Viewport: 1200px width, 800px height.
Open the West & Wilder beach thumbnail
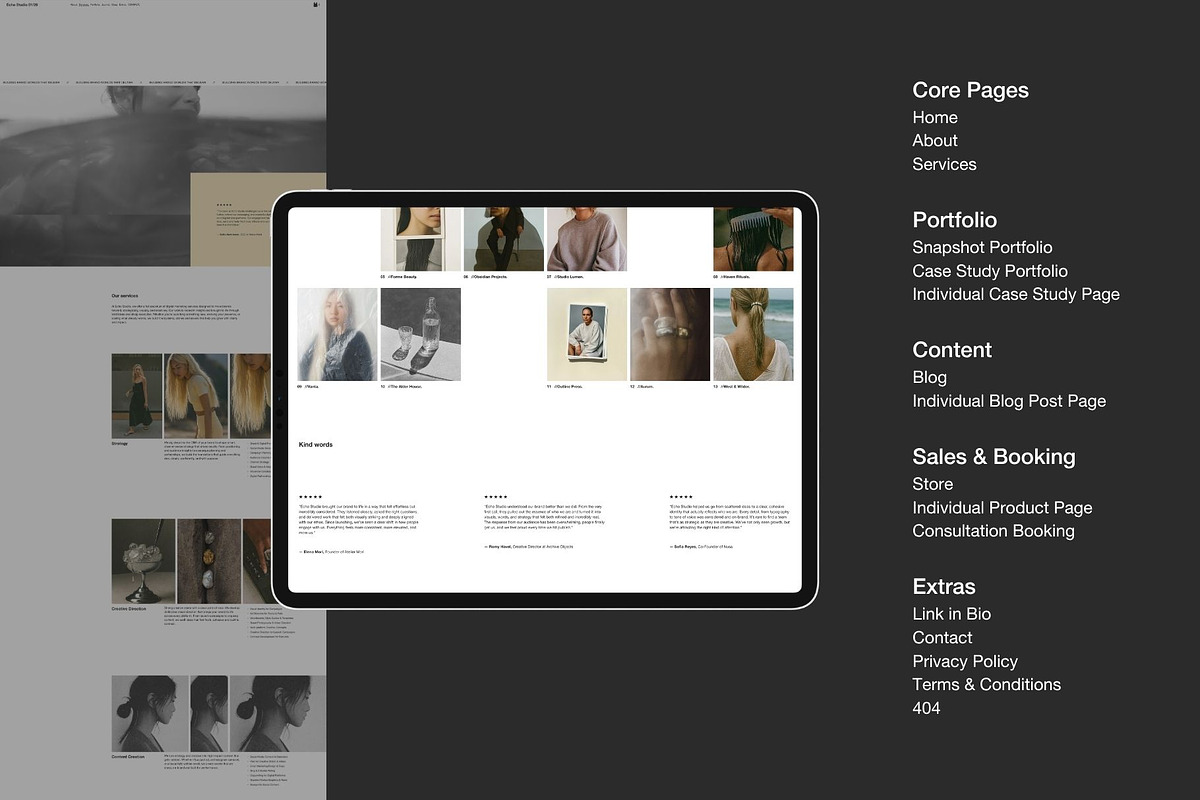[x=753, y=334]
